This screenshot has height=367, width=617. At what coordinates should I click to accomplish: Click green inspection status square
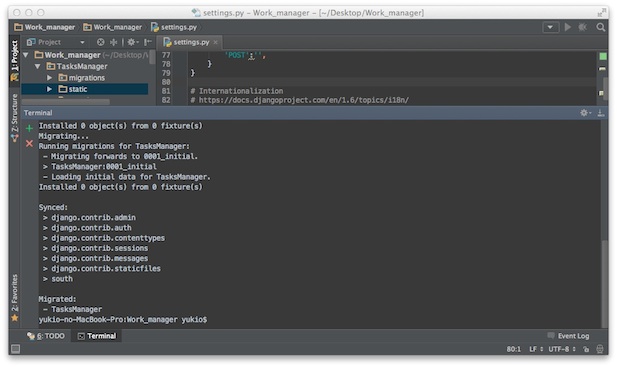pos(602,57)
